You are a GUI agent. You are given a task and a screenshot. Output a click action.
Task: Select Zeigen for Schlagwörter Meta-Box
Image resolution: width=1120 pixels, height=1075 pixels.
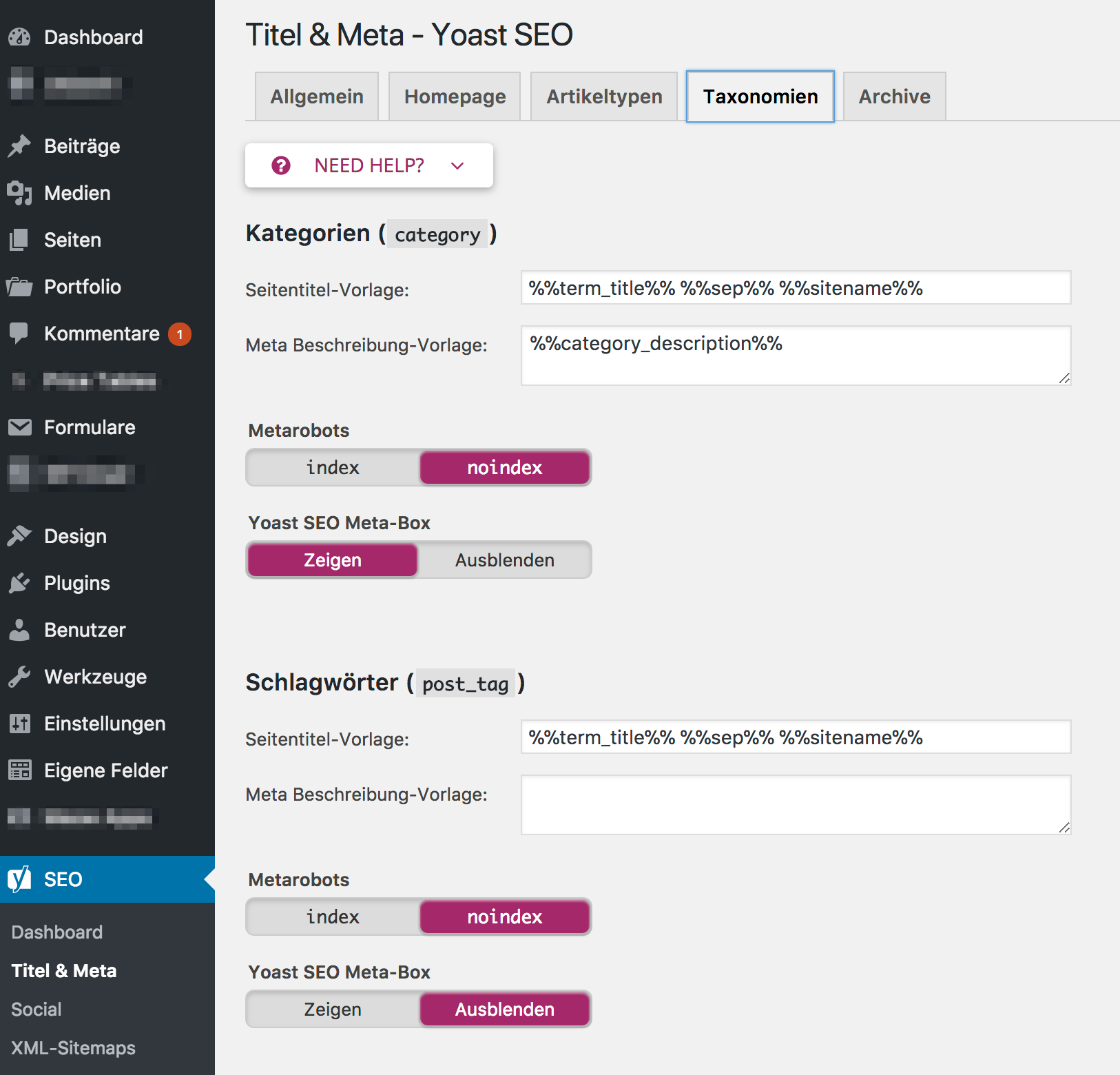point(333,1010)
